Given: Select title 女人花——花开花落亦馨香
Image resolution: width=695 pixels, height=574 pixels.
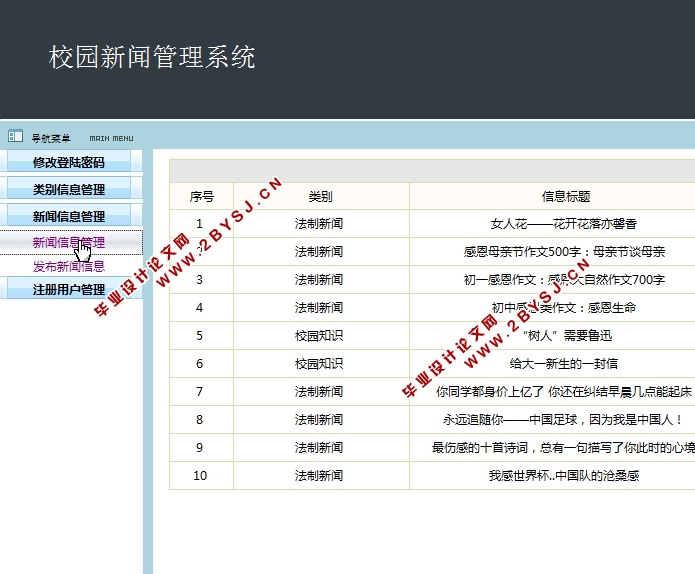Looking at the screenshot, I should pos(563,223).
